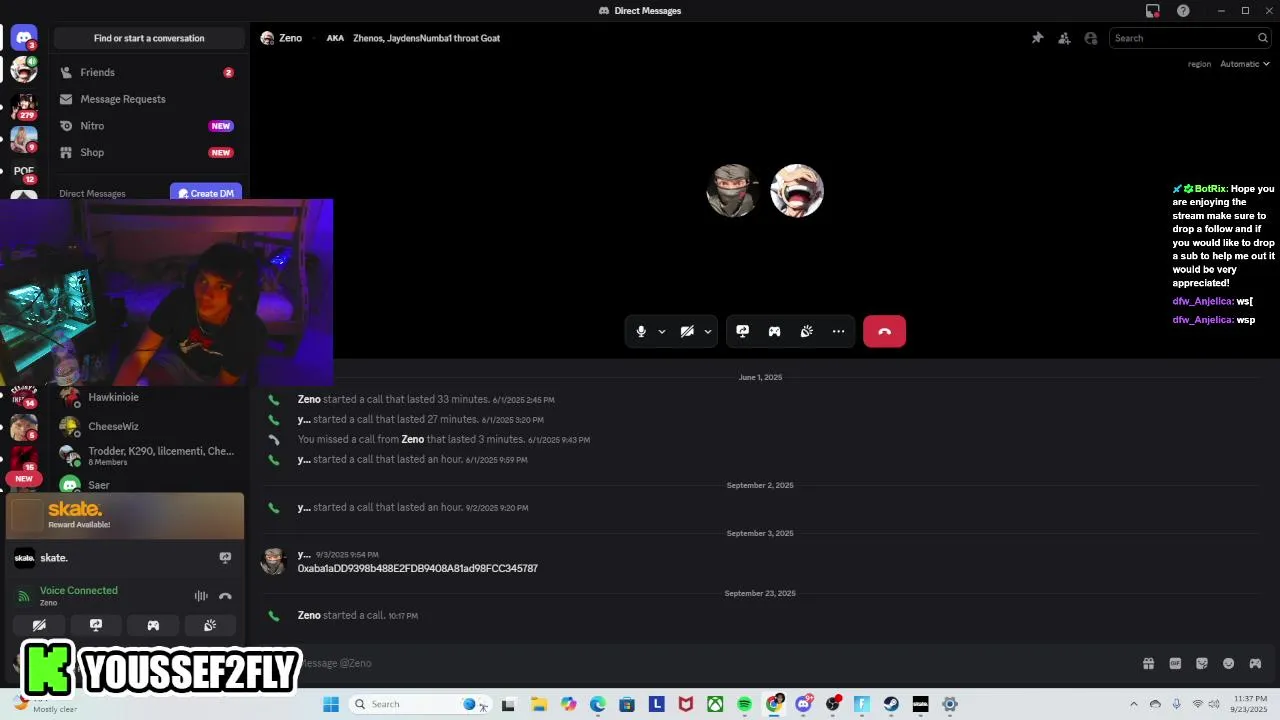Screen dimensions: 1280x720
Task: Add friends to DM icon
Action: pyautogui.click(x=1064, y=38)
